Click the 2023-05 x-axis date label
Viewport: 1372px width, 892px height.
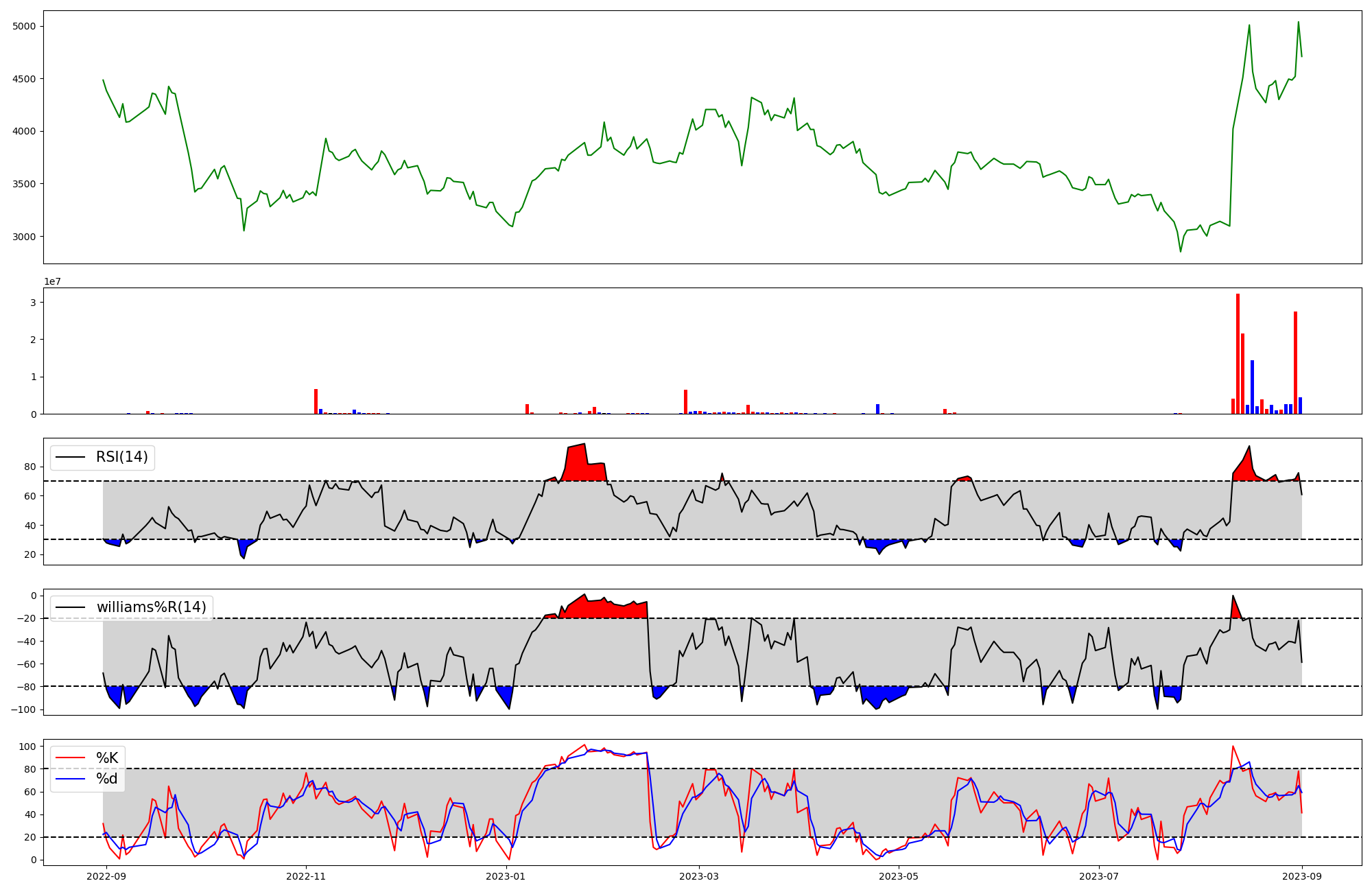(899, 876)
